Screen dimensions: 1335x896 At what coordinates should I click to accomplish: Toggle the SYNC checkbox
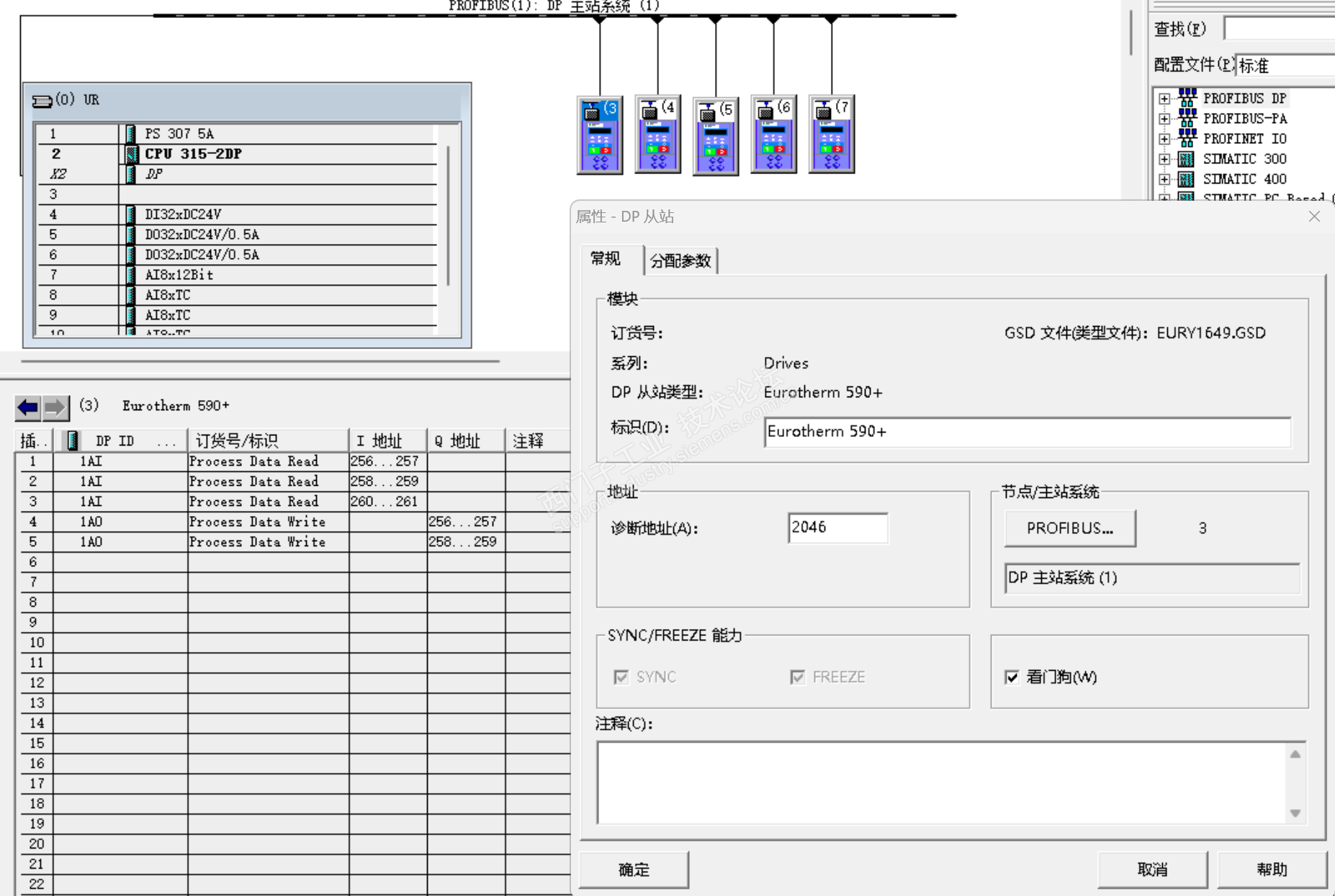coord(621,677)
